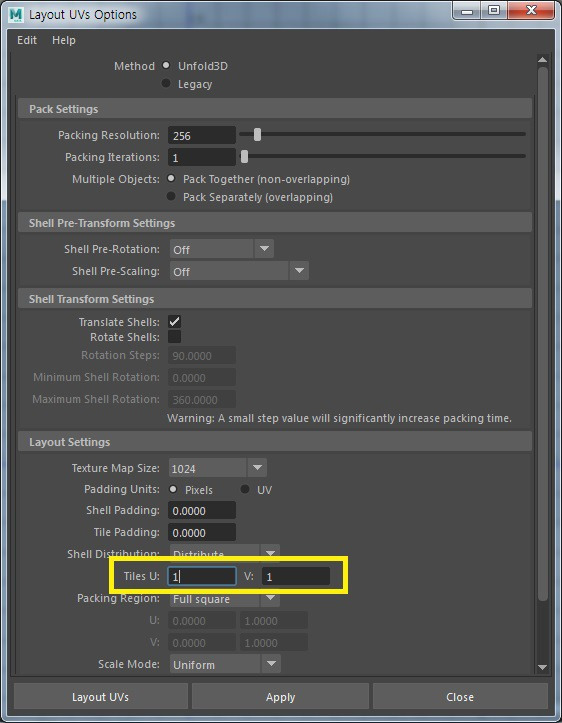Select the Legacy method radio button
Viewport: 562px width, 723px height.
click(166, 83)
